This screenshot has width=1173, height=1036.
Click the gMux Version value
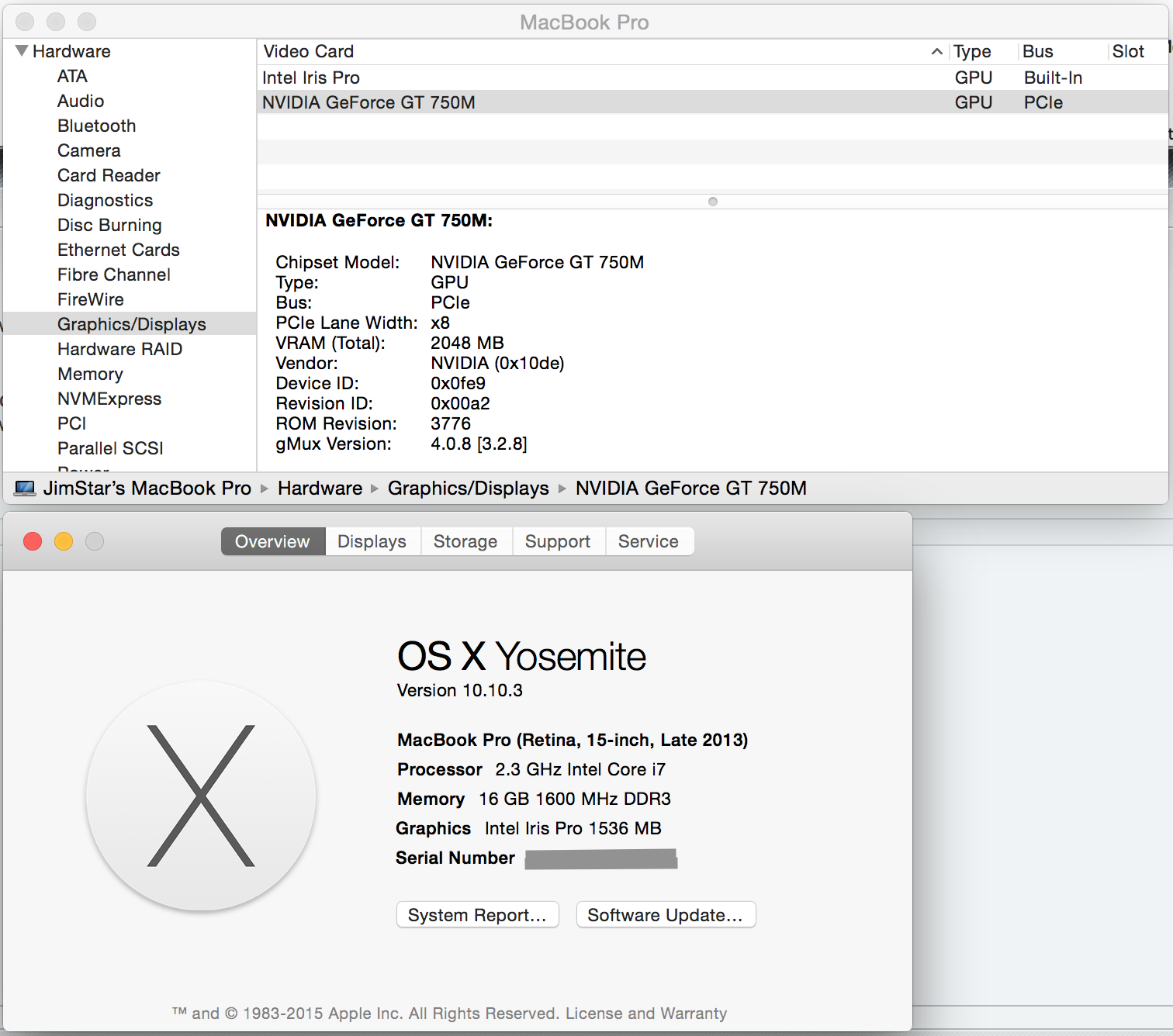click(479, 444)
